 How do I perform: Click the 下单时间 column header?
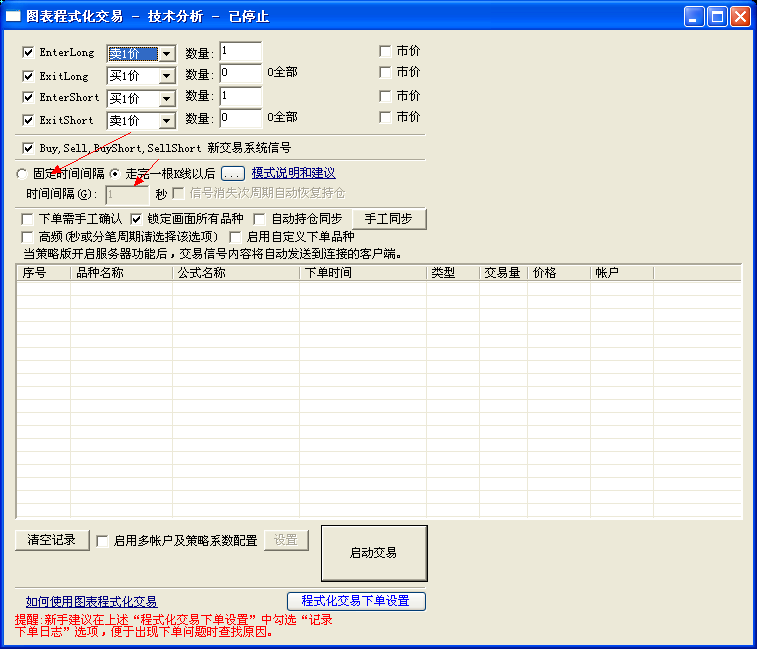coord(363,273)
